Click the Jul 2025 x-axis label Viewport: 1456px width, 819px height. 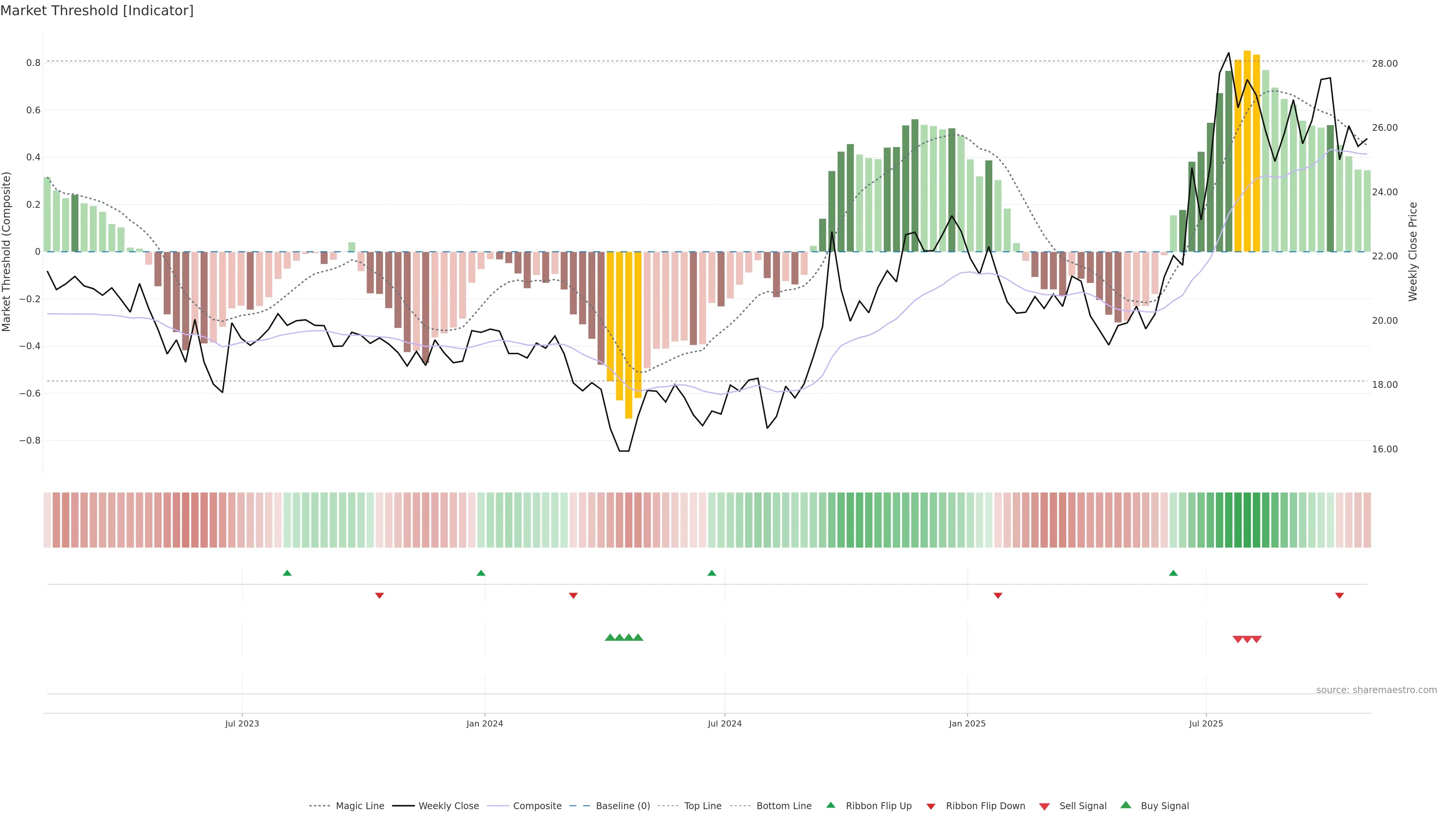(1206, 723)
